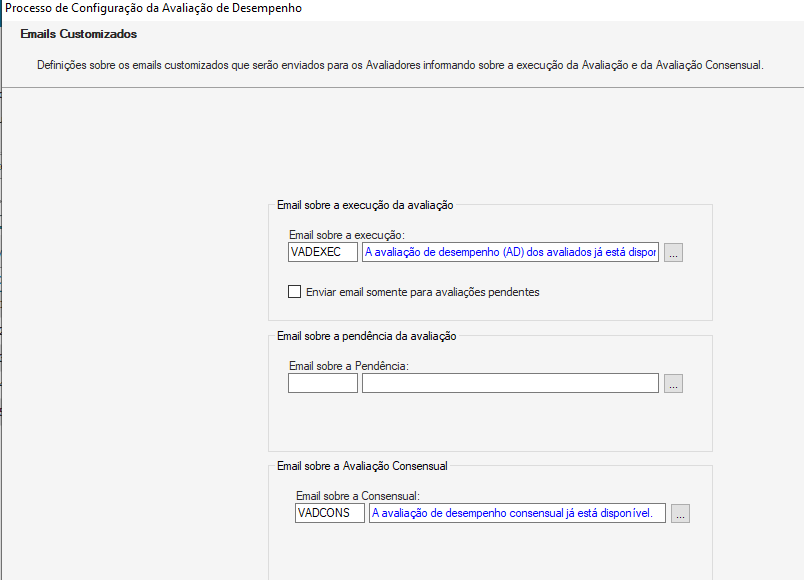This screenshot has height=580, width=804.
Task: Open lookup for Consensual email template
Action: (x=680, y=513)
